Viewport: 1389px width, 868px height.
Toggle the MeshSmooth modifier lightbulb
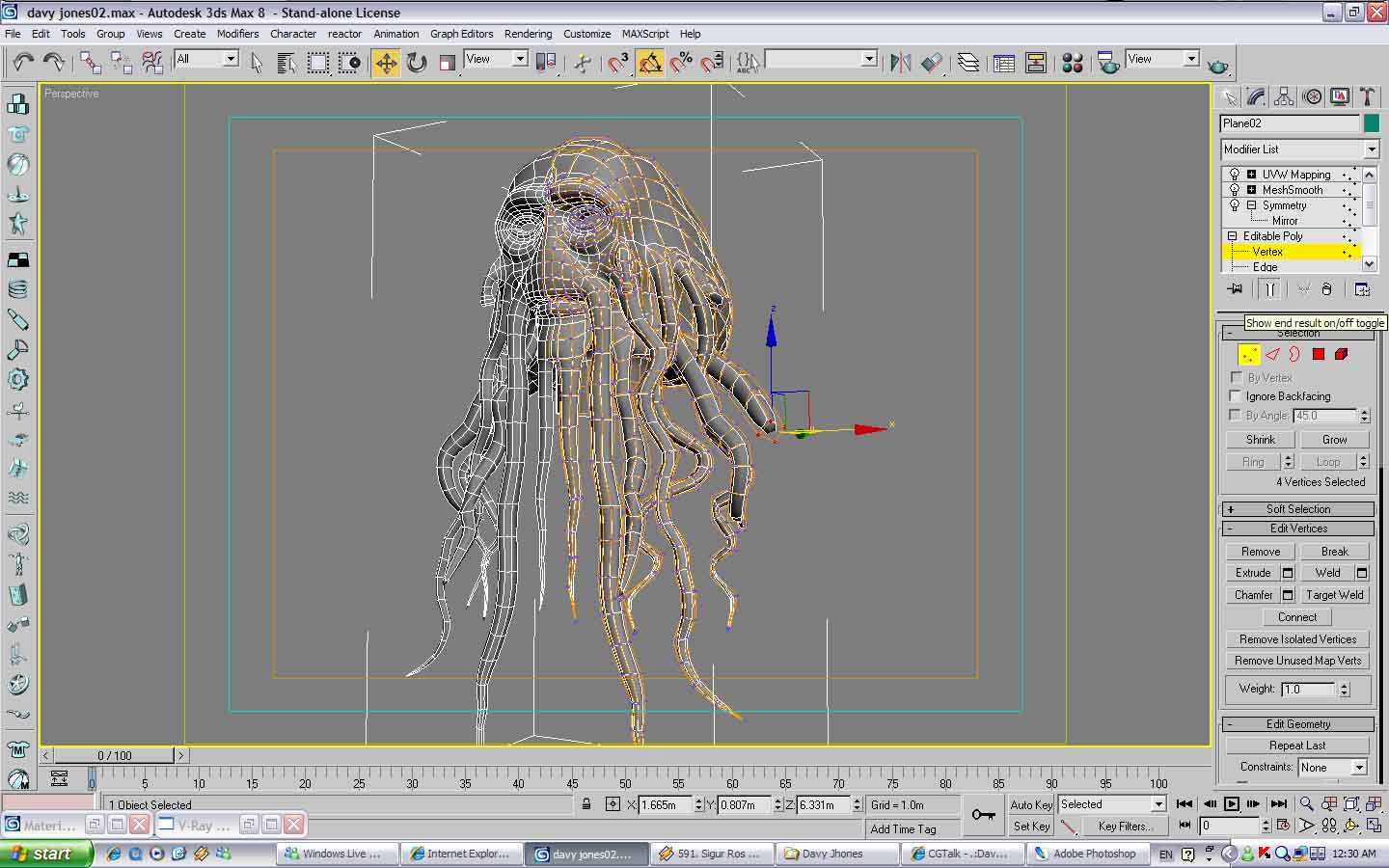coord(1235,190)
